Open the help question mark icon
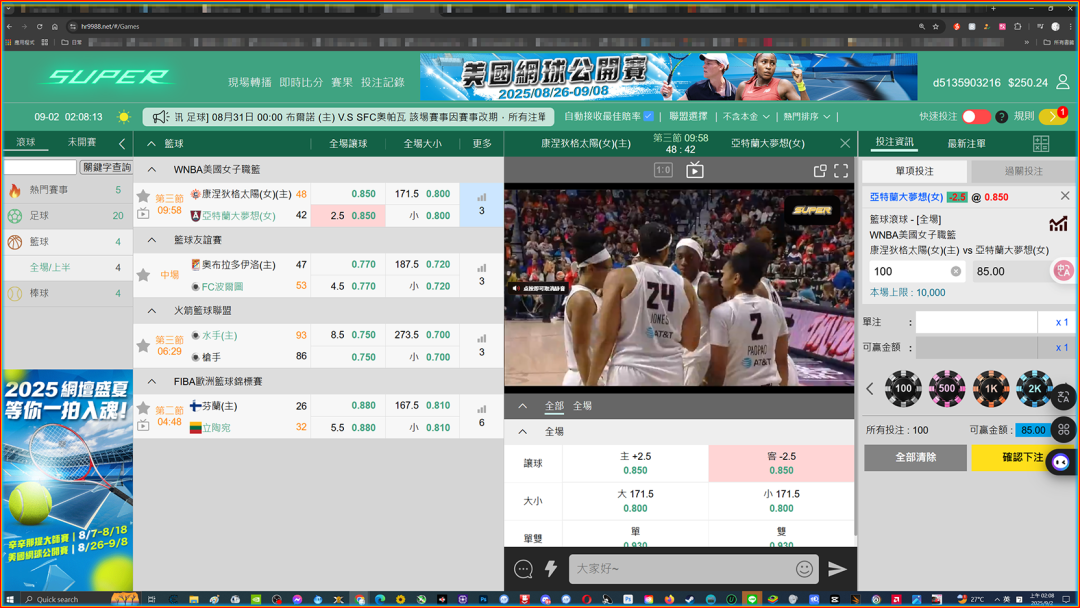This screenshot has width=1080, height=608. tap(1001, 117)
